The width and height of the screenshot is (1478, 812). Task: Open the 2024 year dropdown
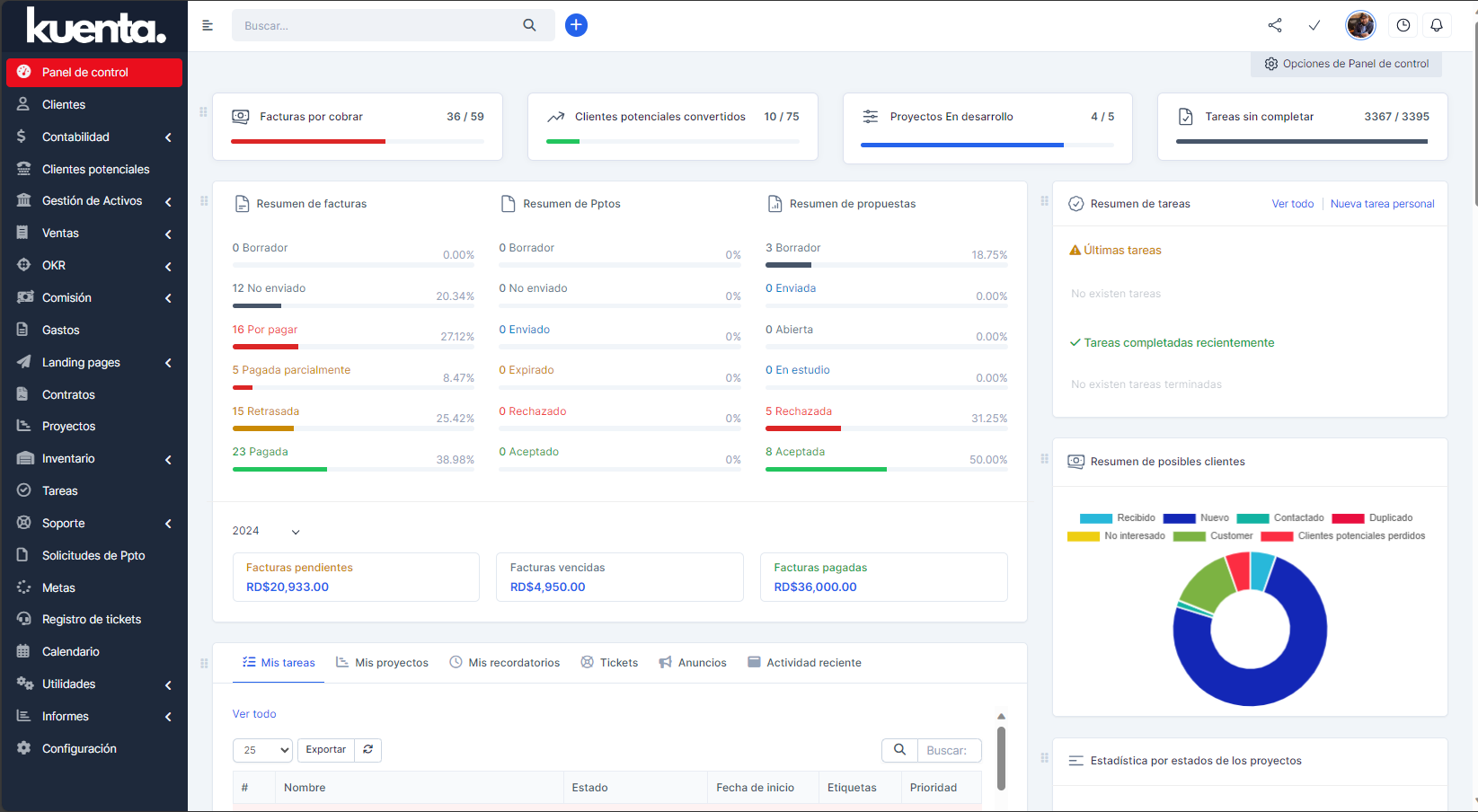266,531
